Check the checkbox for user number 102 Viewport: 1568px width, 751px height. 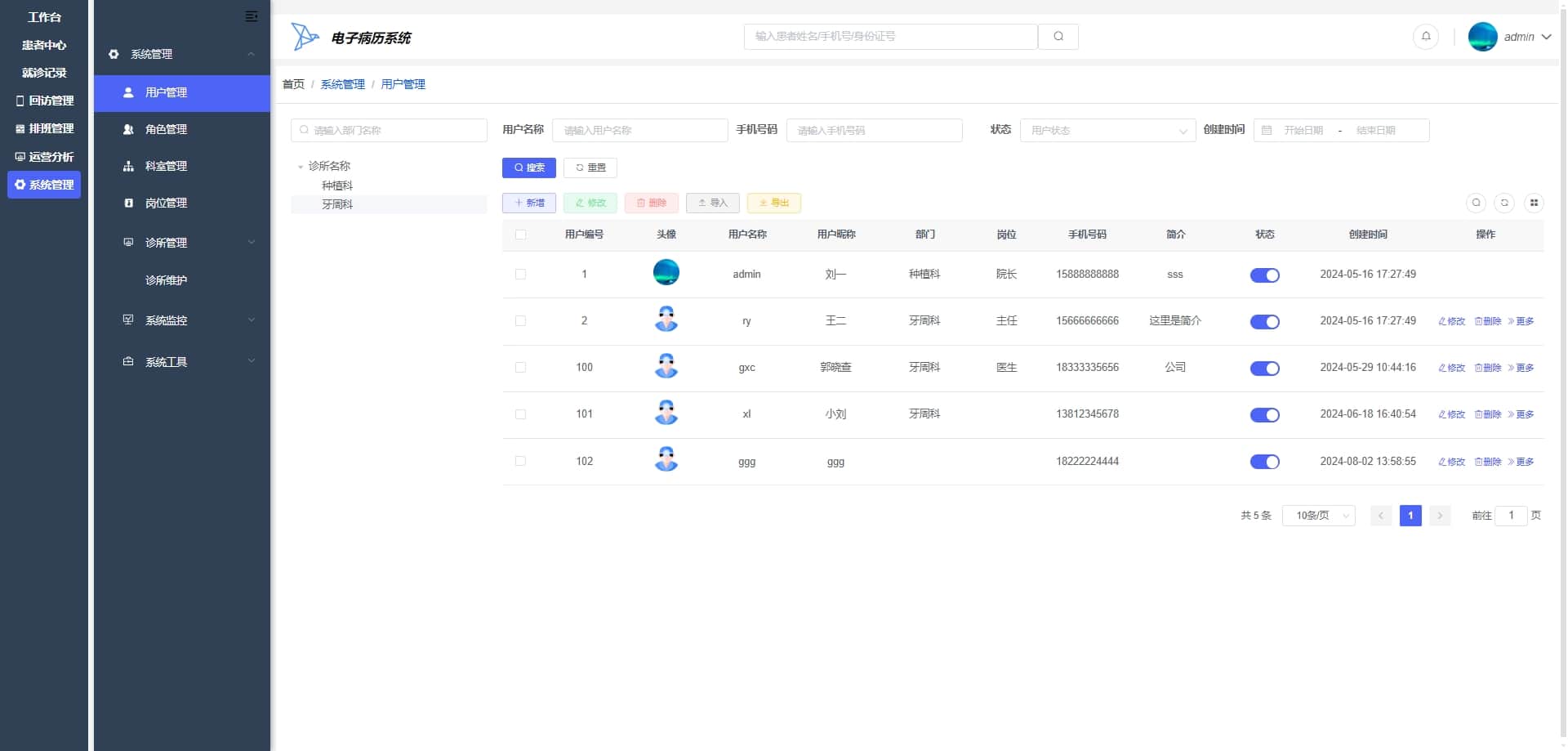coord(520,462)
